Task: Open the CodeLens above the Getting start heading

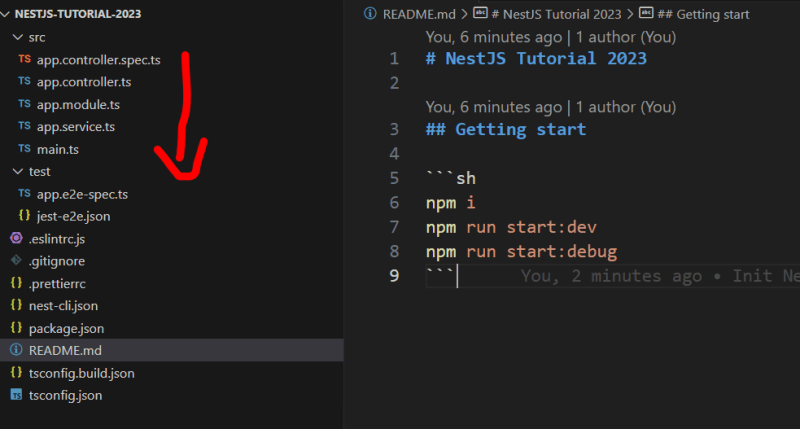Action: click(x=551, y=107)
